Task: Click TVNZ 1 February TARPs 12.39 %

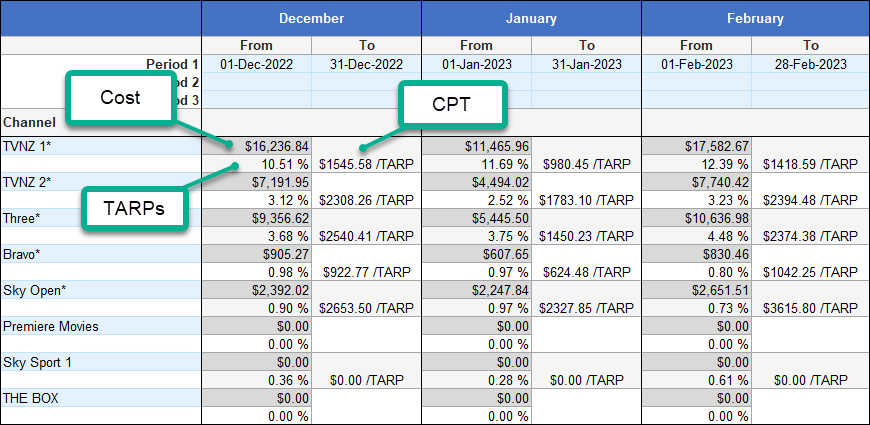Action: [696, 164]
